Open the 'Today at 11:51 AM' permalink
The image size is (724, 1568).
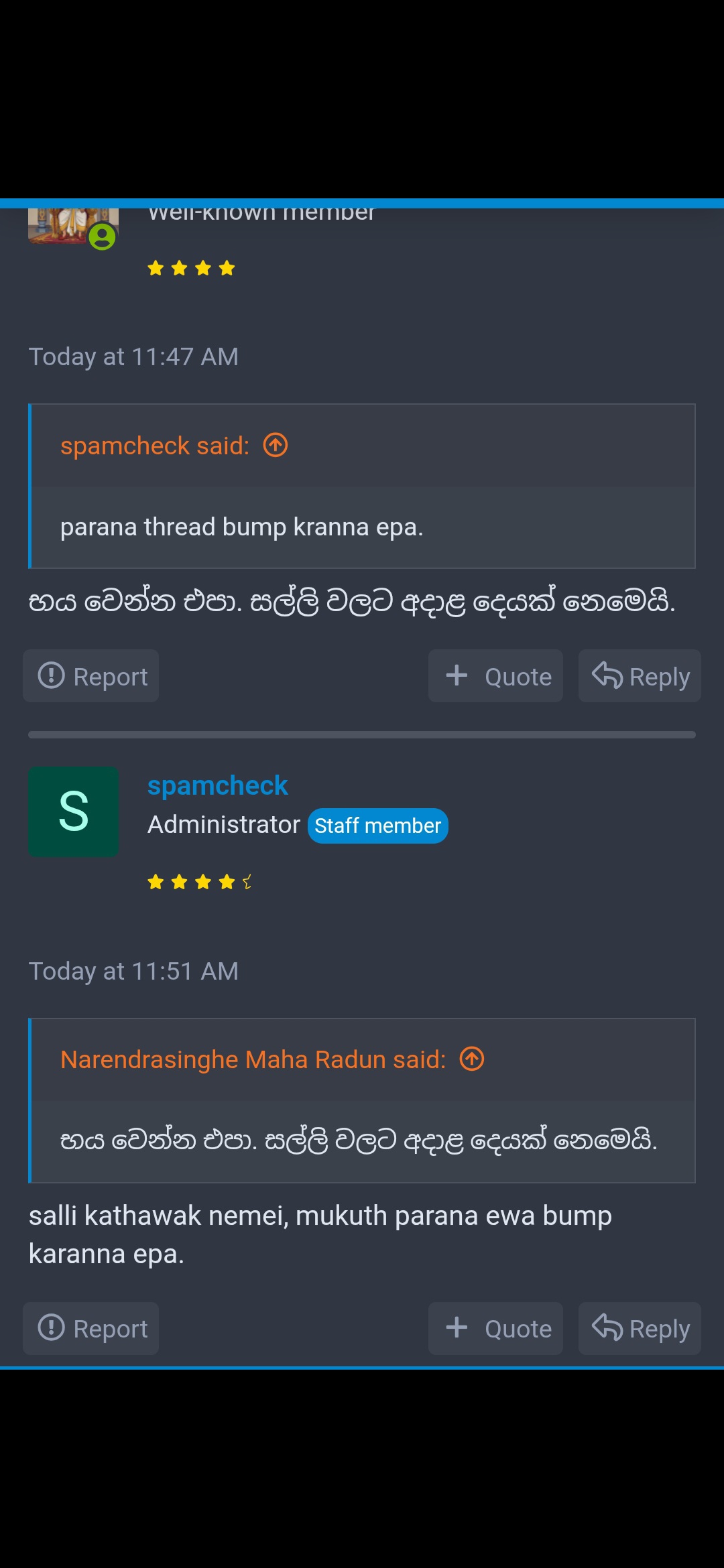click(x=133, y=971)
